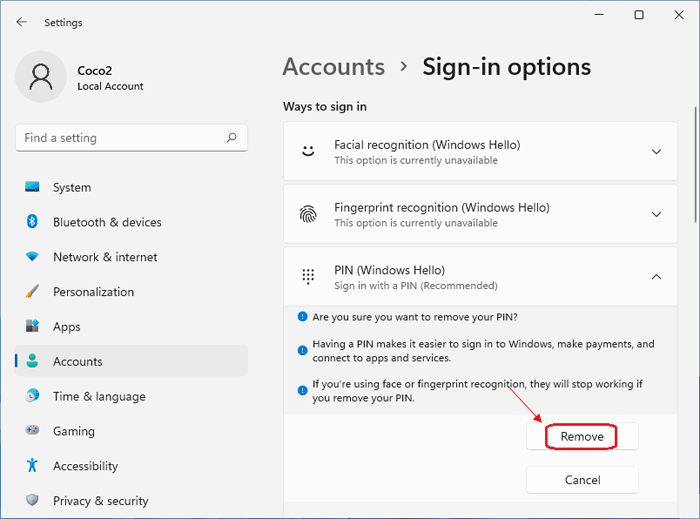The width and height of the screenshot is (700, 519).
Task: Click Facial recognition (Windows Hello) title
Action: click(x=427, y=145)
